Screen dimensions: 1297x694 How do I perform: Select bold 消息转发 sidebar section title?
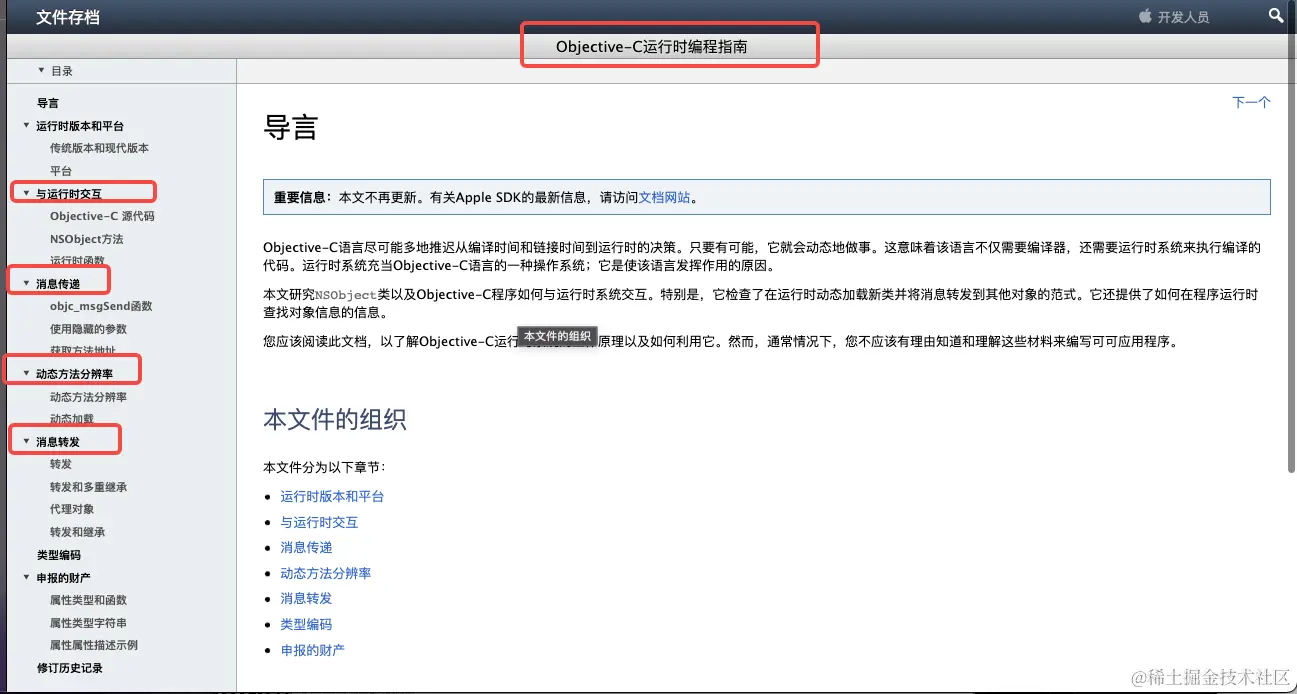(58, 442)
